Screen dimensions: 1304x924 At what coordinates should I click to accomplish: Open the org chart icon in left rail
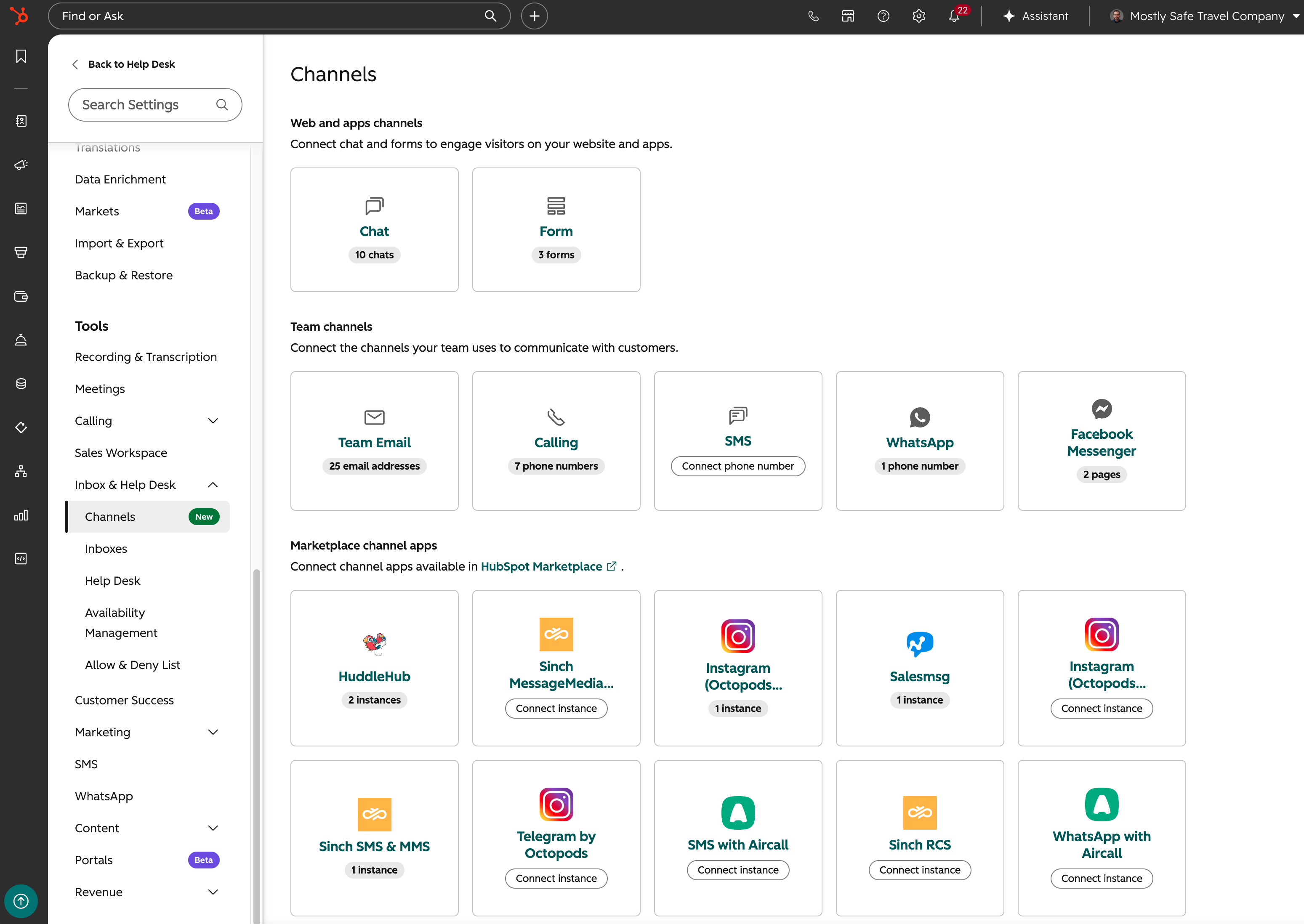pyautogui.click(x=21, y=471)
